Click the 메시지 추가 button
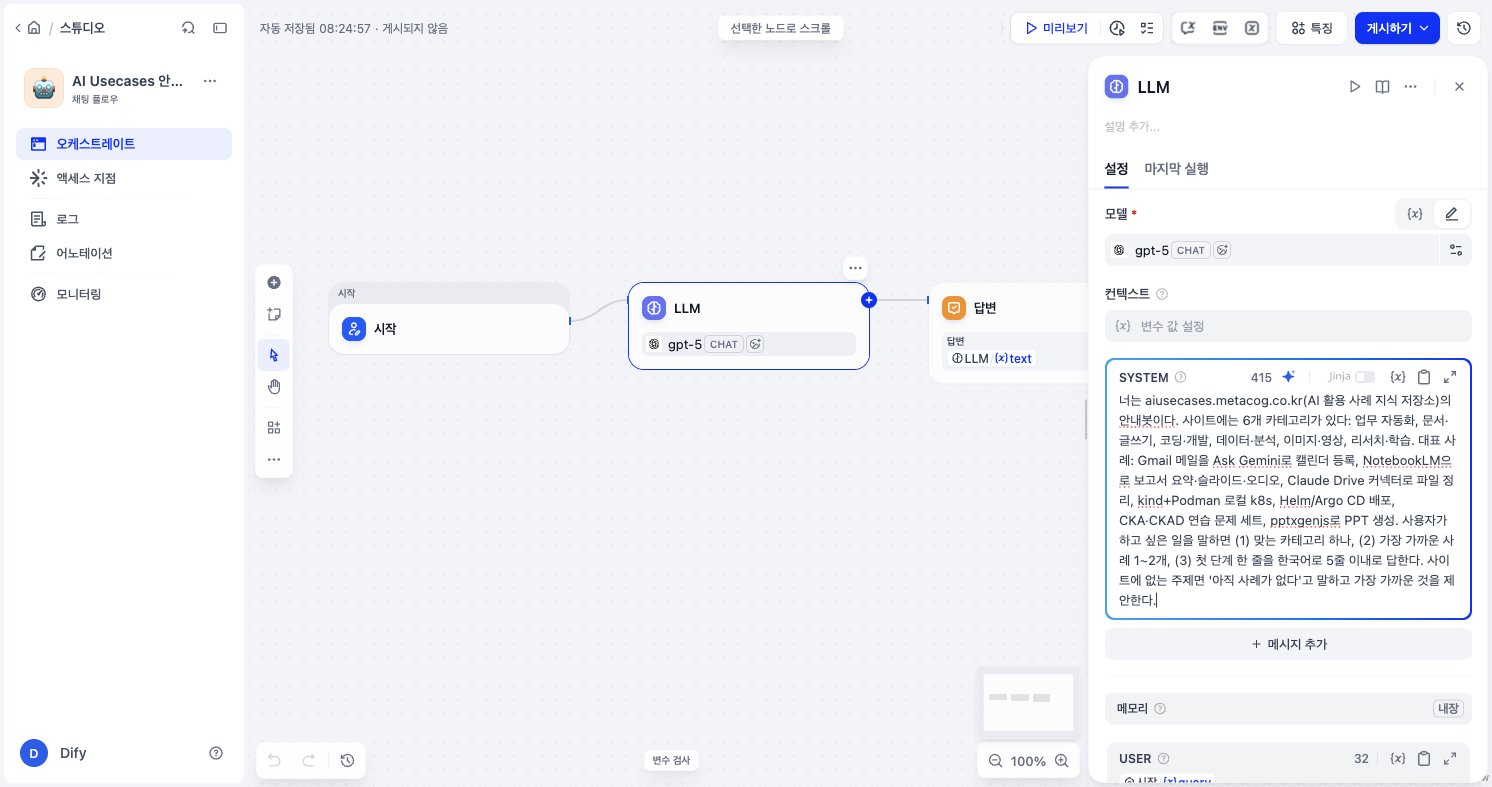The image size is (1492, 787). [x=1288, y=644]
